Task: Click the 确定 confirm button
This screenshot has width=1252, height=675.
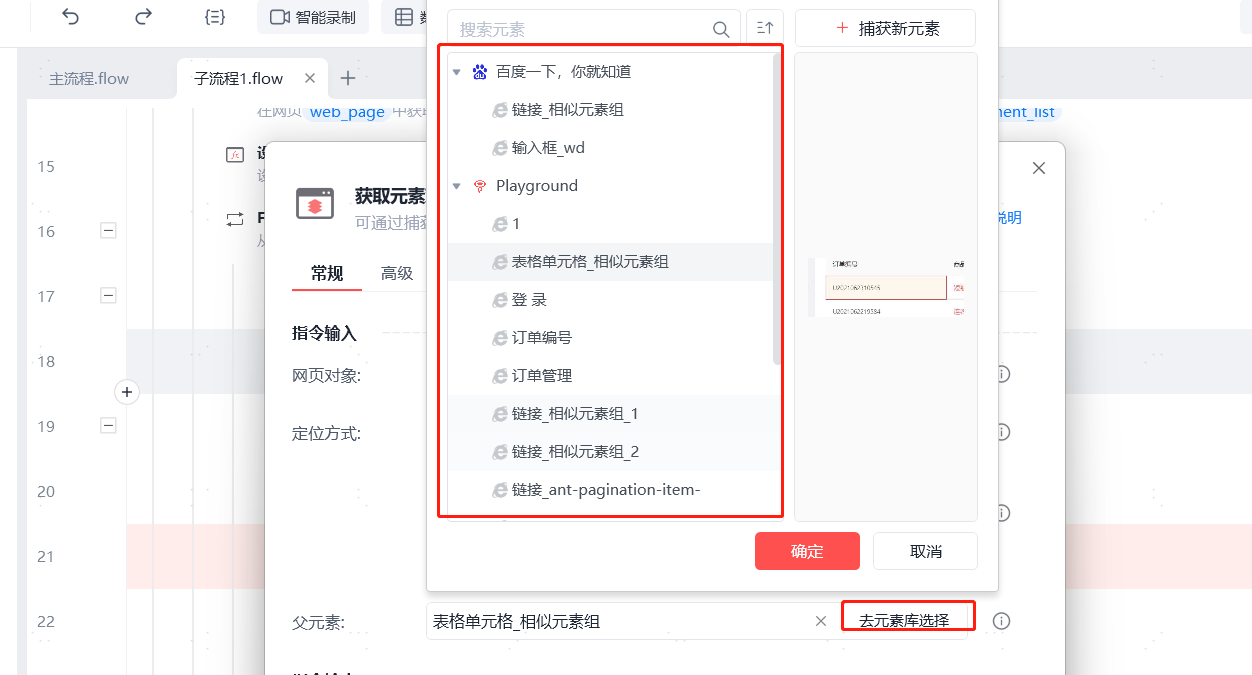Action: click(807, 551)
